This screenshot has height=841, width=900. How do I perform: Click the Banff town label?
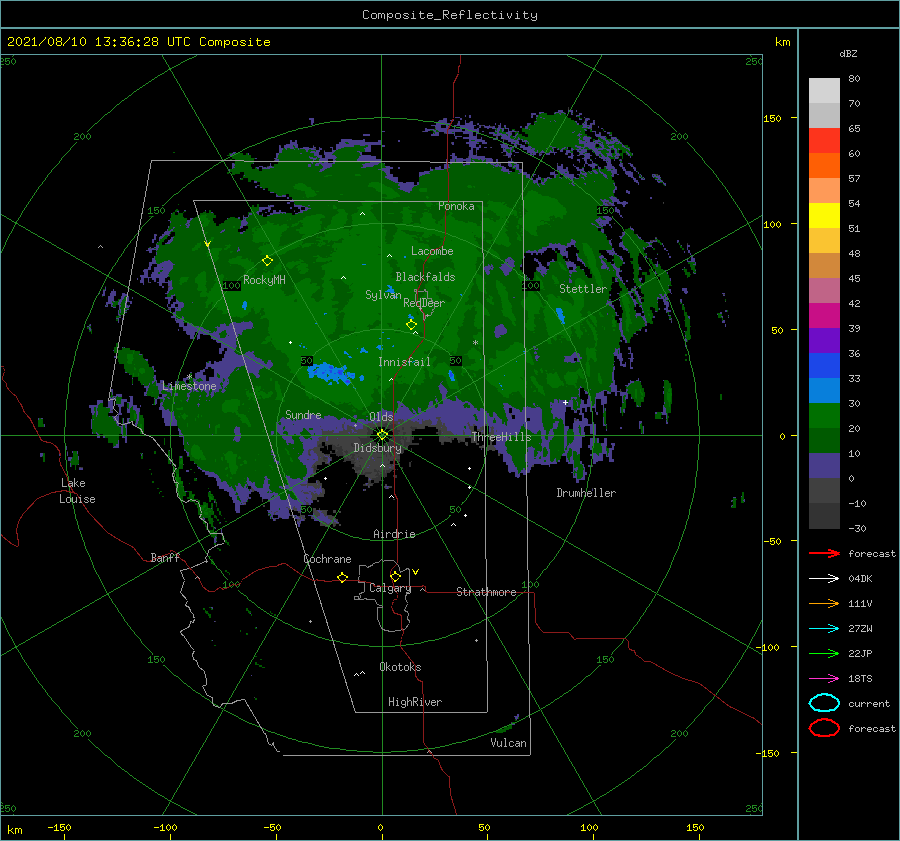[165, 557]
